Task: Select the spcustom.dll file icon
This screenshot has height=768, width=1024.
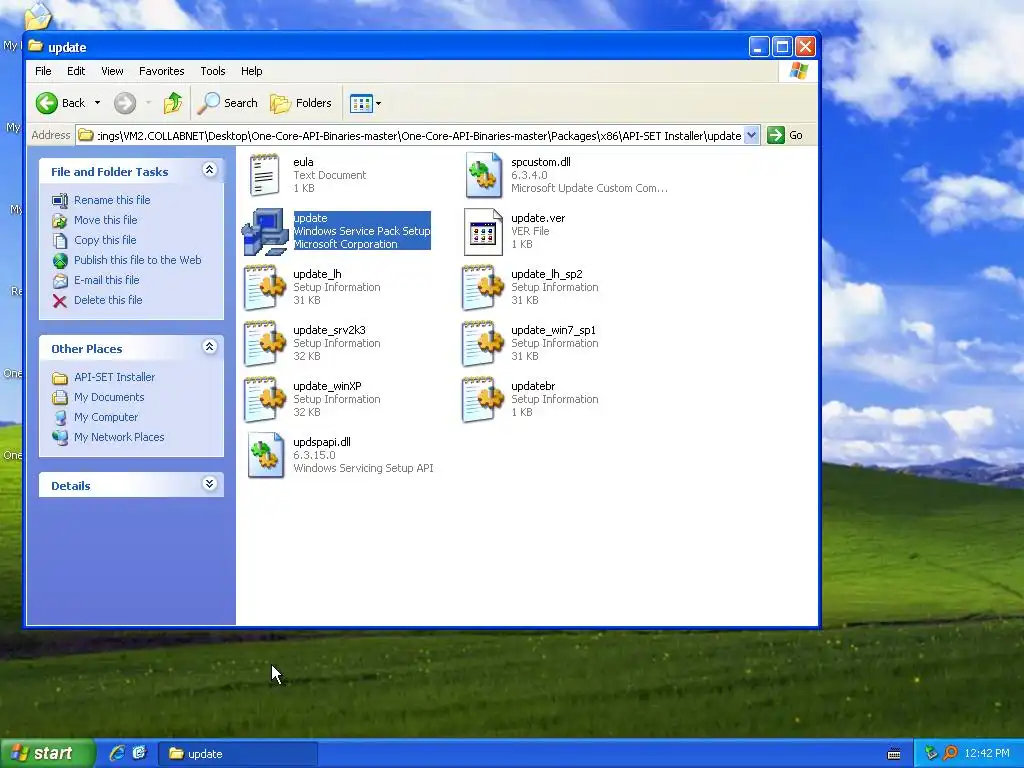Action: [x=483, y=175]
